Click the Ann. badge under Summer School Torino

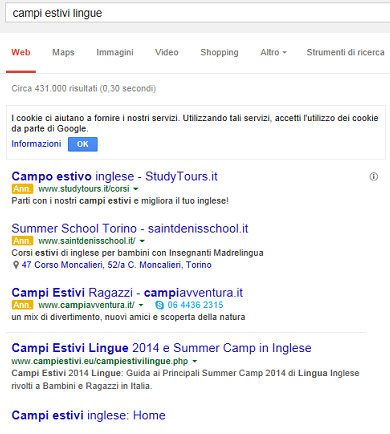tap(22, 241)
